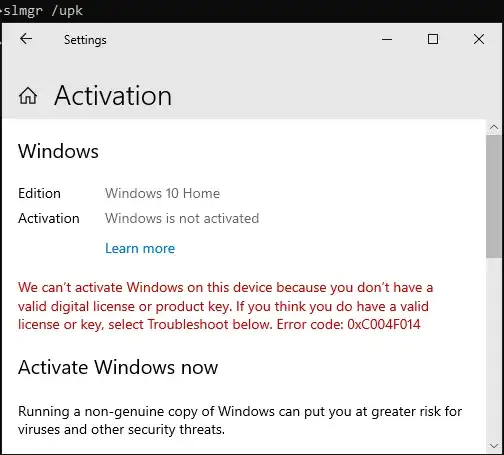
Task: Maximize the Settings window
Action: [433, 39]
